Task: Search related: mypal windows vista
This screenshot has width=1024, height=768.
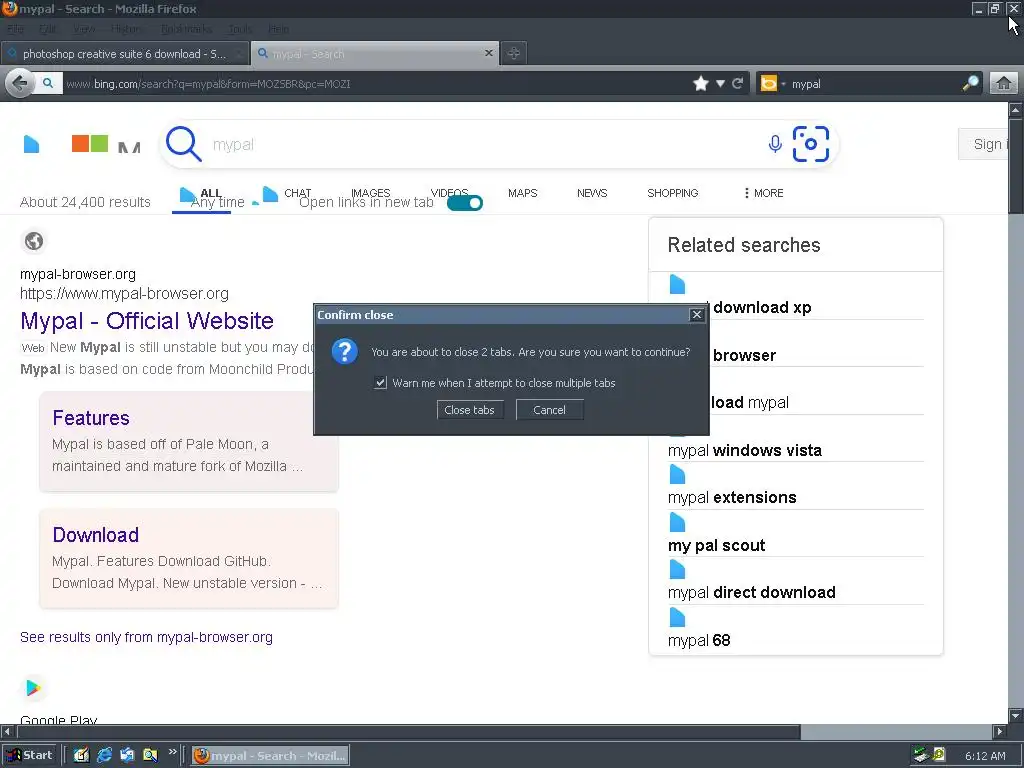Action: tap(744, 450)
